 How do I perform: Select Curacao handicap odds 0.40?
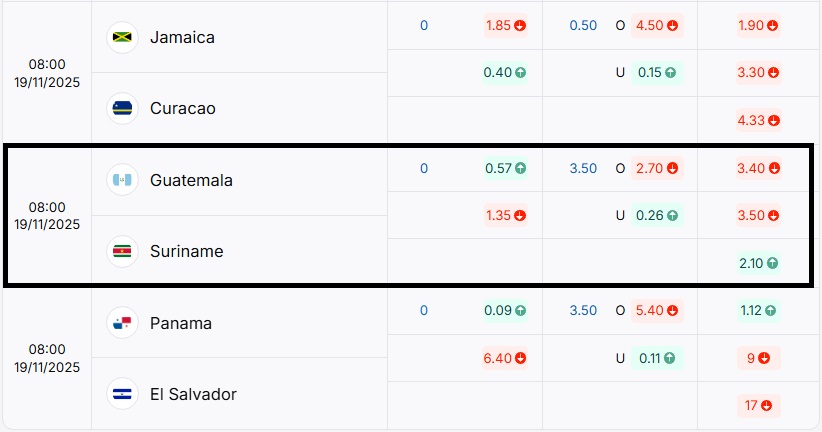point(505,72)
